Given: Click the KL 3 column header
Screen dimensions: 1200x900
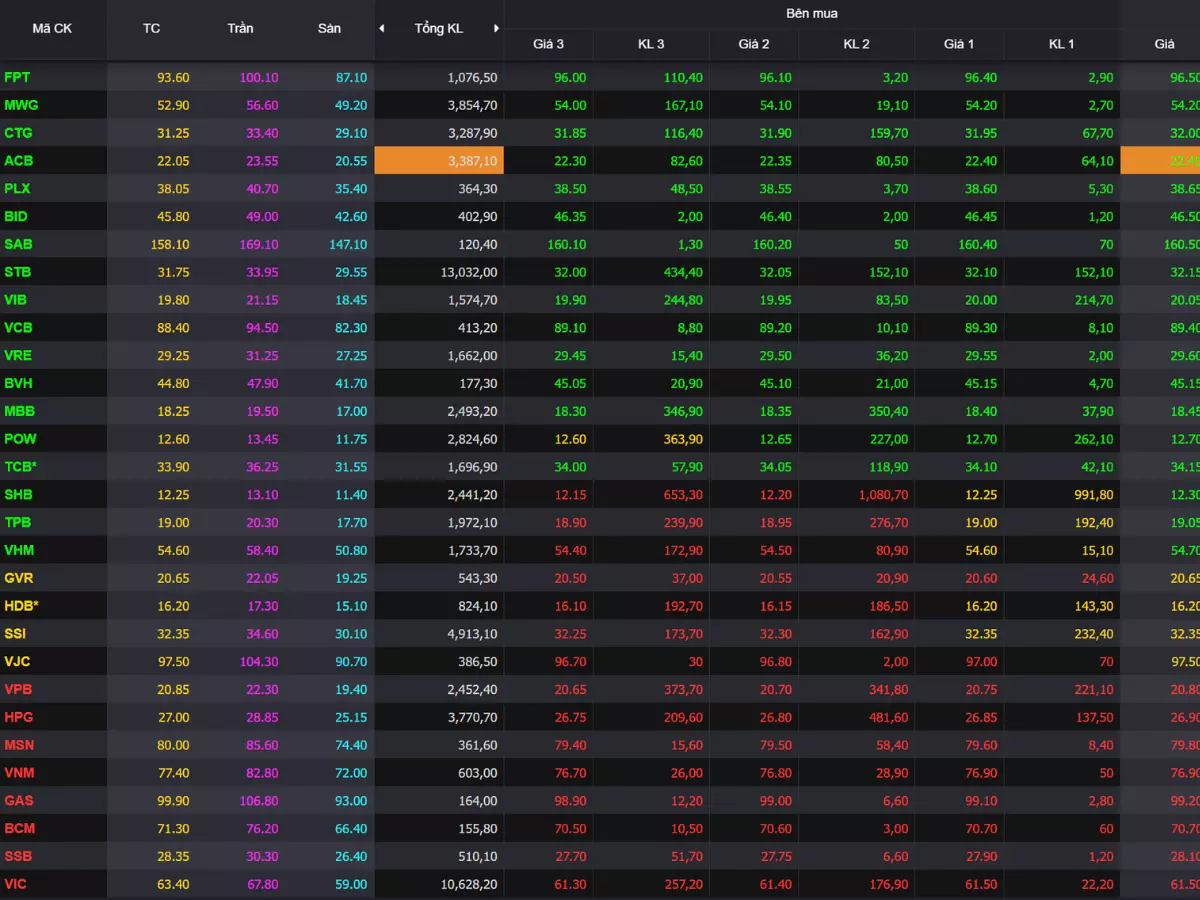Looking at the screenshot, I should click(651, 44).
